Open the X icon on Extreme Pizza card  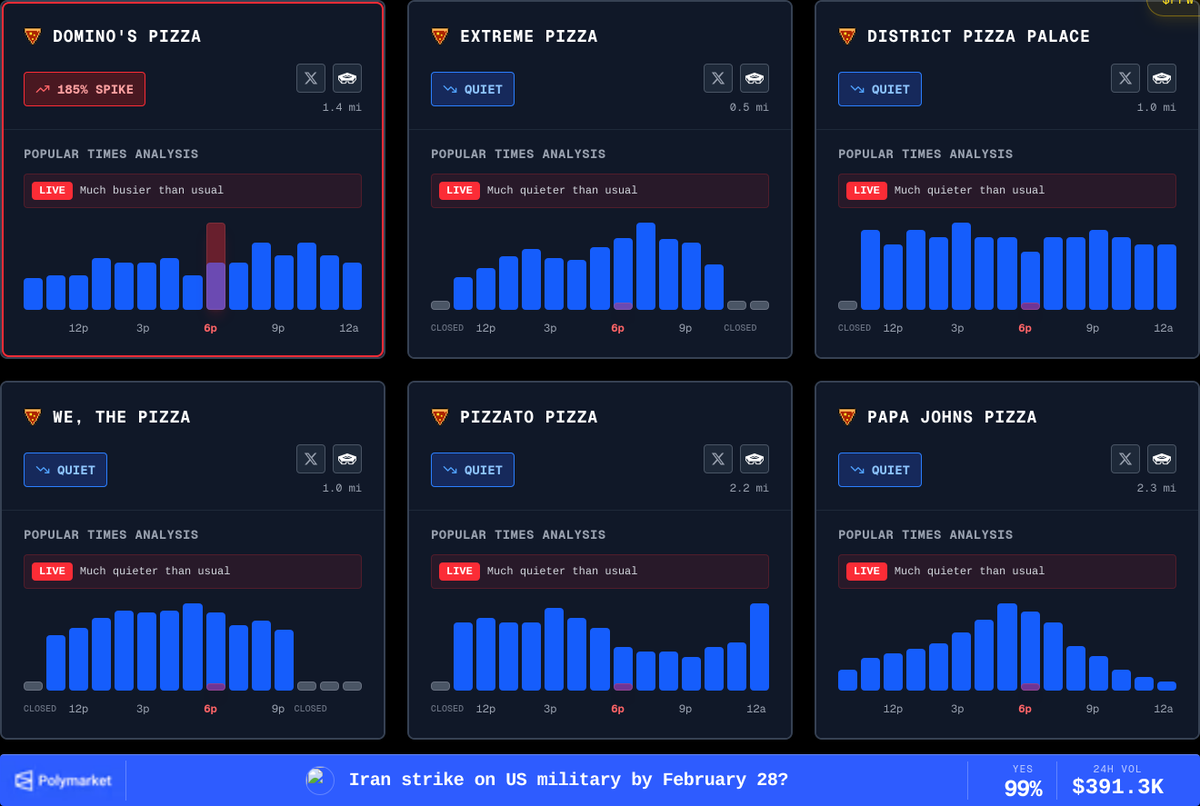(718, 78)
